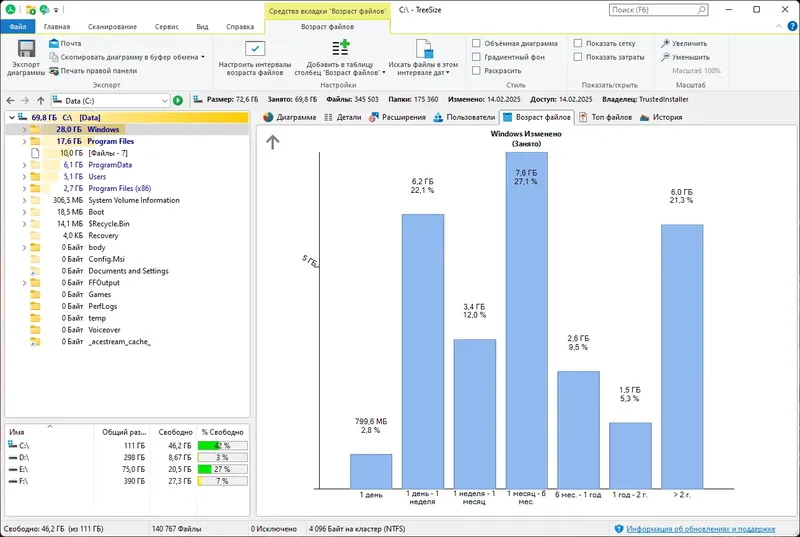Open Настроить интервалы возраста файлов
This screenshot has height=537, width=800.
(x=255, y=58)
